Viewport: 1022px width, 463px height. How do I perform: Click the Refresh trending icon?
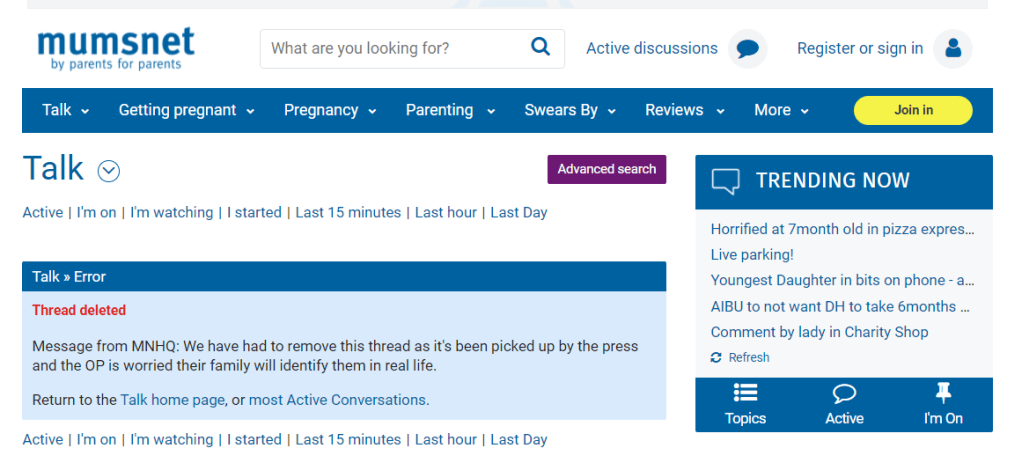coord(716,358)
